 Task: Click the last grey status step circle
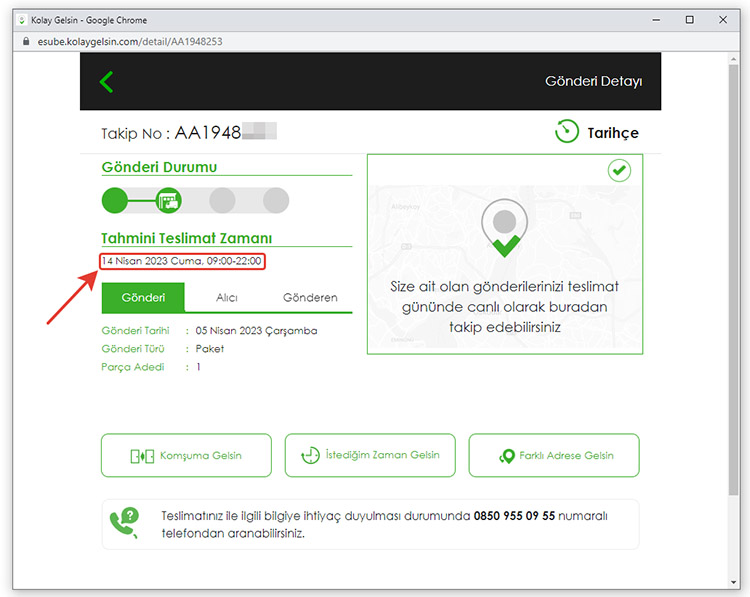276,200
